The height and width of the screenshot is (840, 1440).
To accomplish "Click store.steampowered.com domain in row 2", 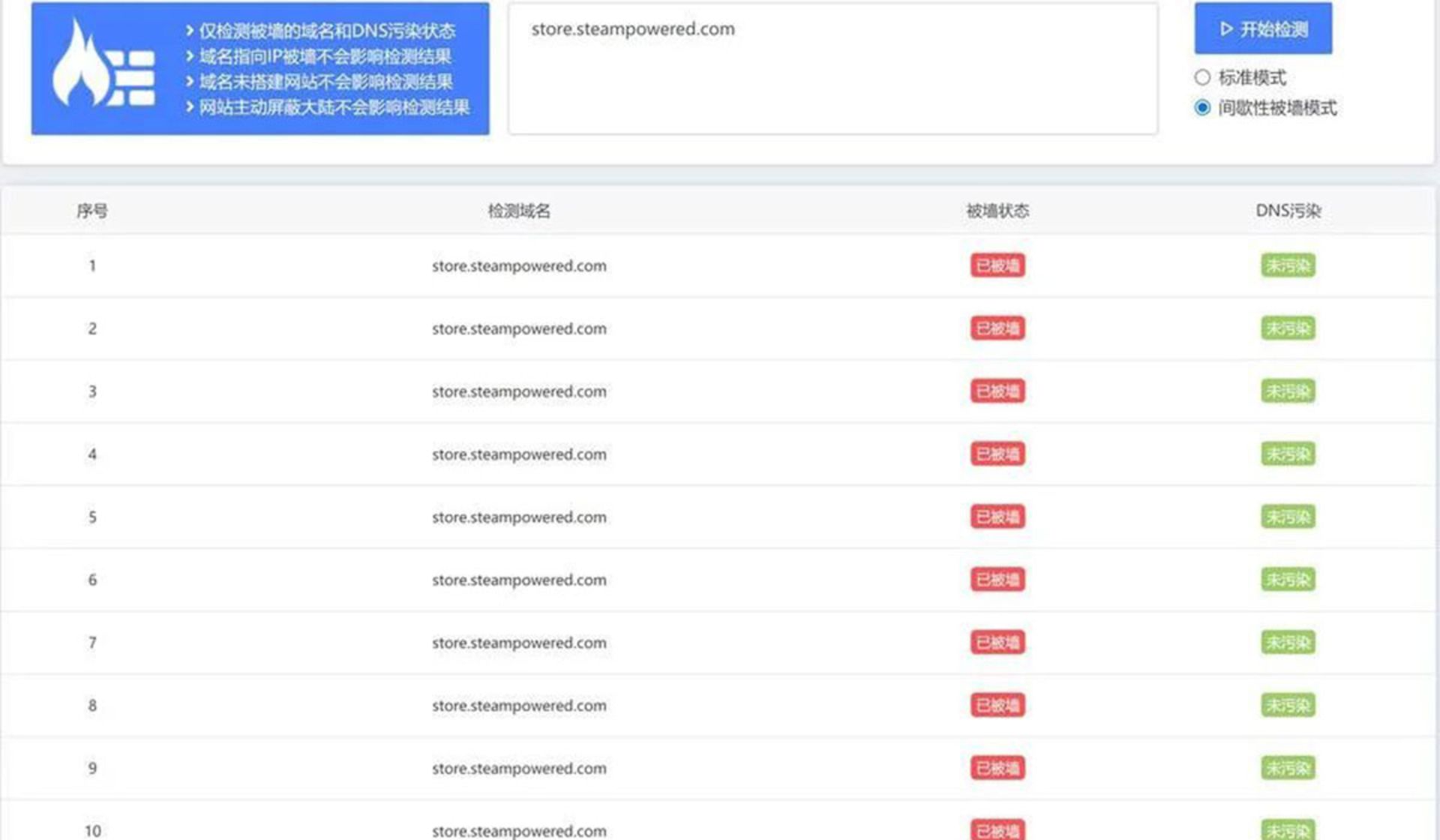I will click(519, 328).
